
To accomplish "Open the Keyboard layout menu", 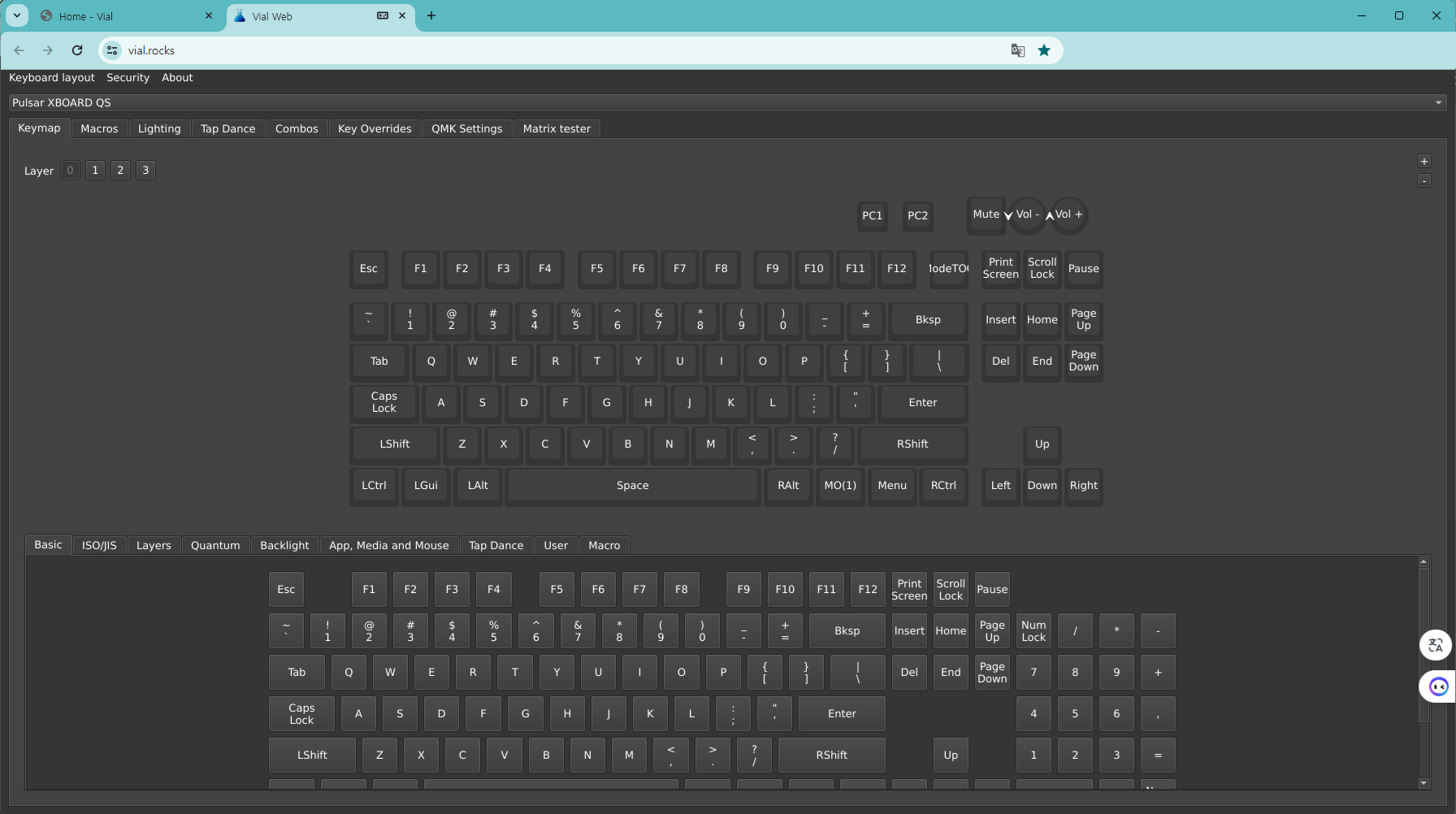I will [52, 78].
